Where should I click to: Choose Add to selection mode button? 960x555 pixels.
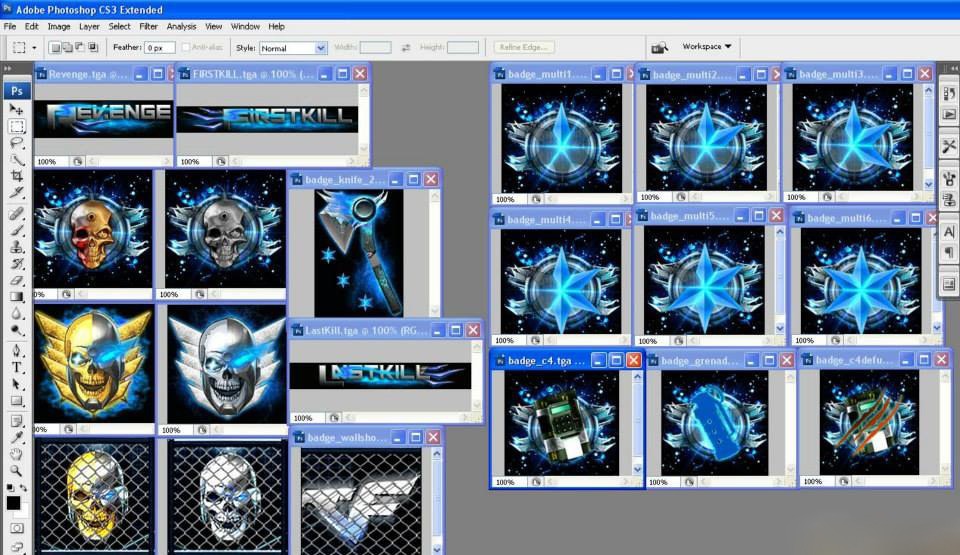pyautogui.click(x=67, y=47)
